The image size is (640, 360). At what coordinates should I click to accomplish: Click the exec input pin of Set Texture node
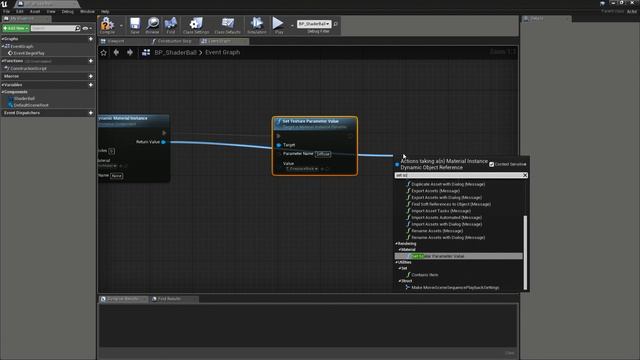[279, 136]
